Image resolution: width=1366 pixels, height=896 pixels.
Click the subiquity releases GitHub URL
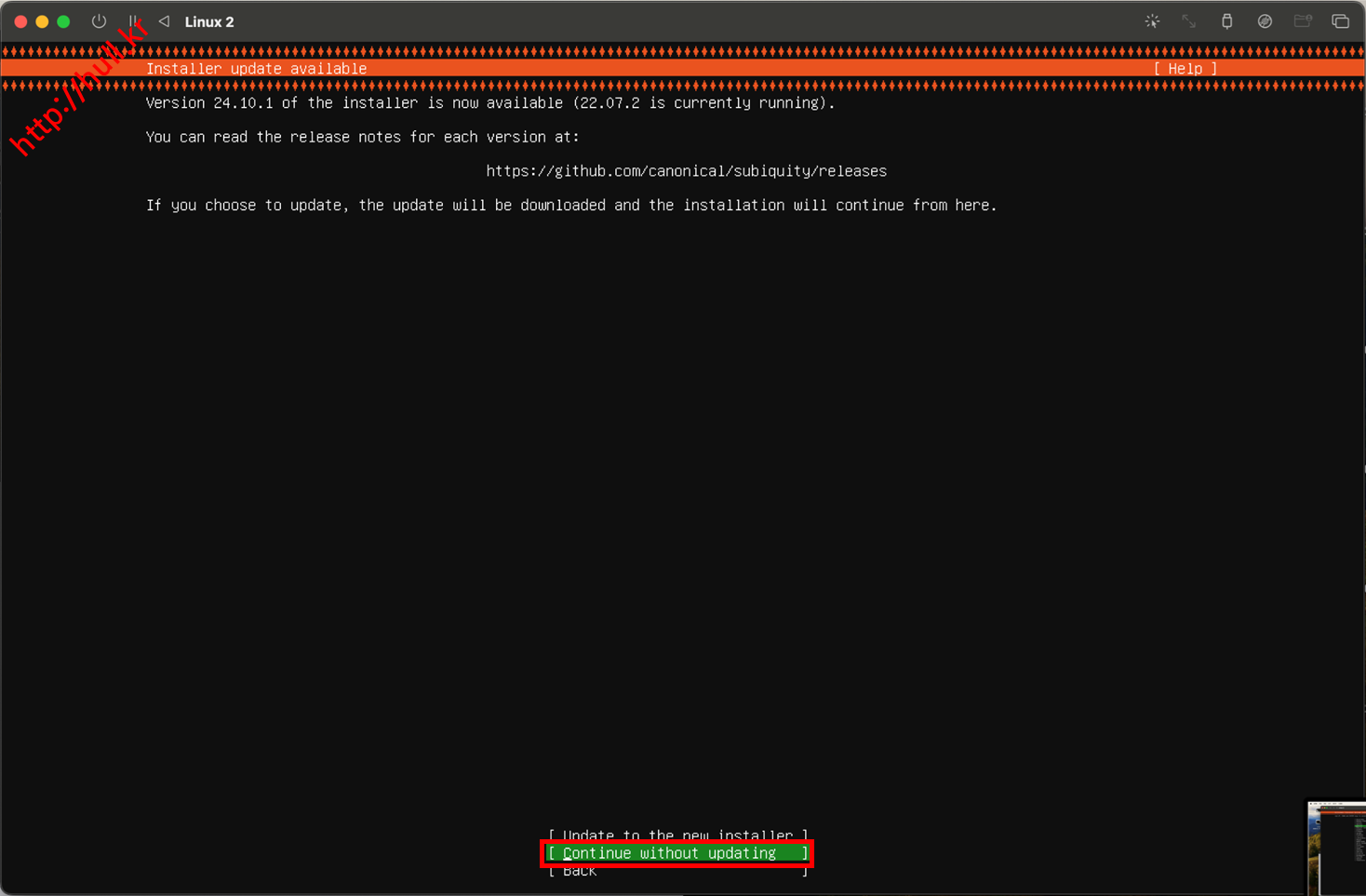tap(687, 171)
